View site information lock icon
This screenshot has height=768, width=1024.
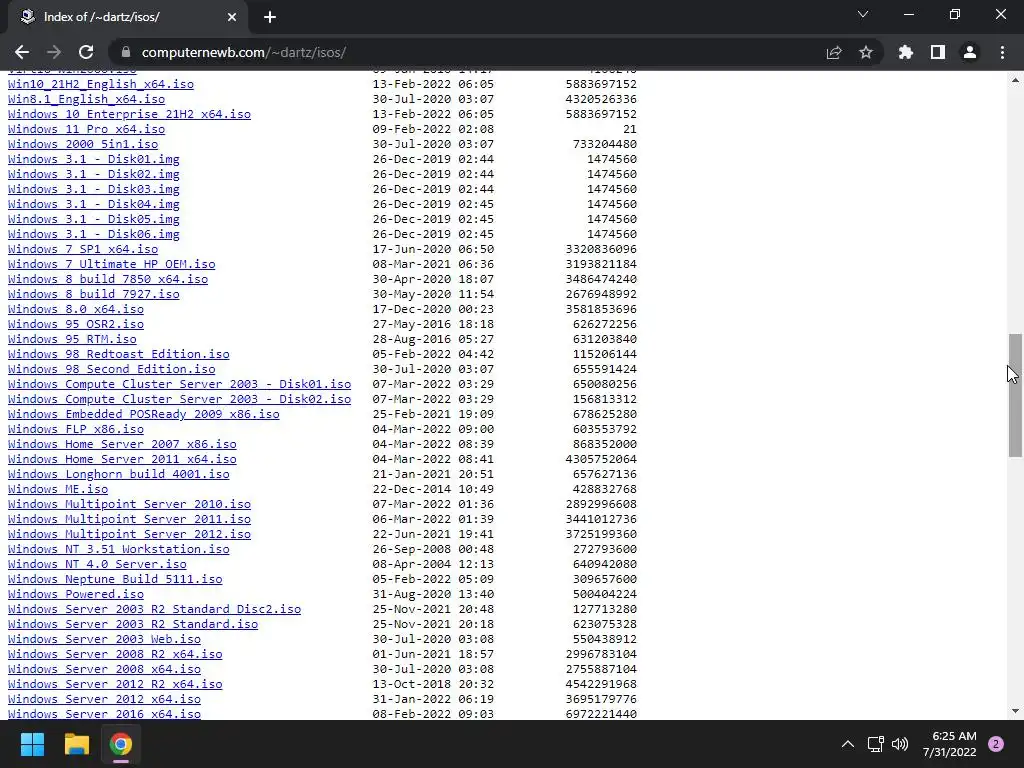[x=126, y=52]
